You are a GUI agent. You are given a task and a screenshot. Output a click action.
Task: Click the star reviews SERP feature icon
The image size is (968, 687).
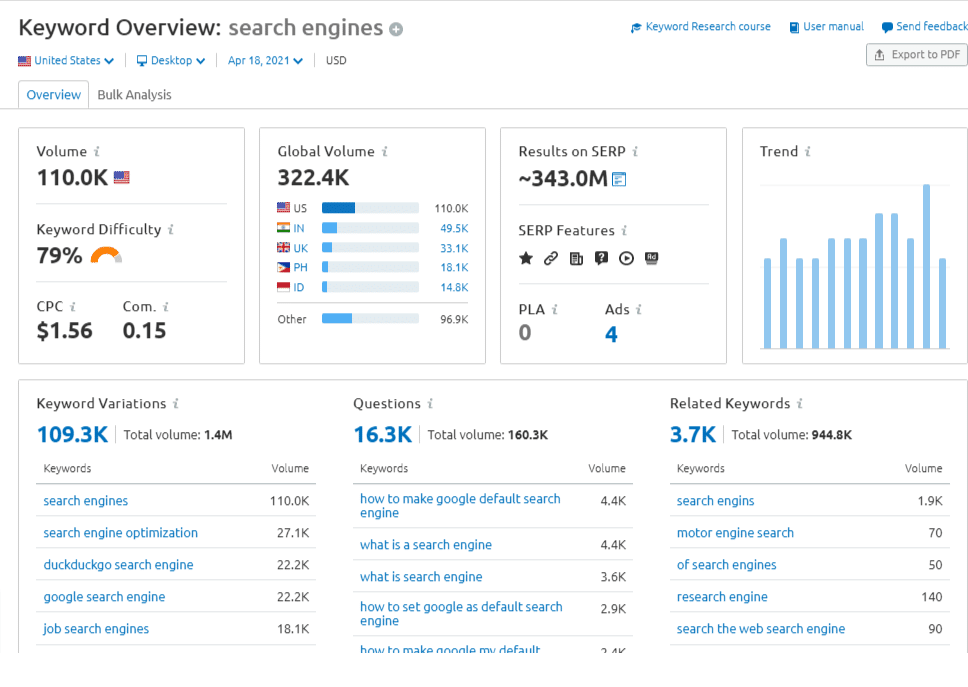tap(526, 258)
